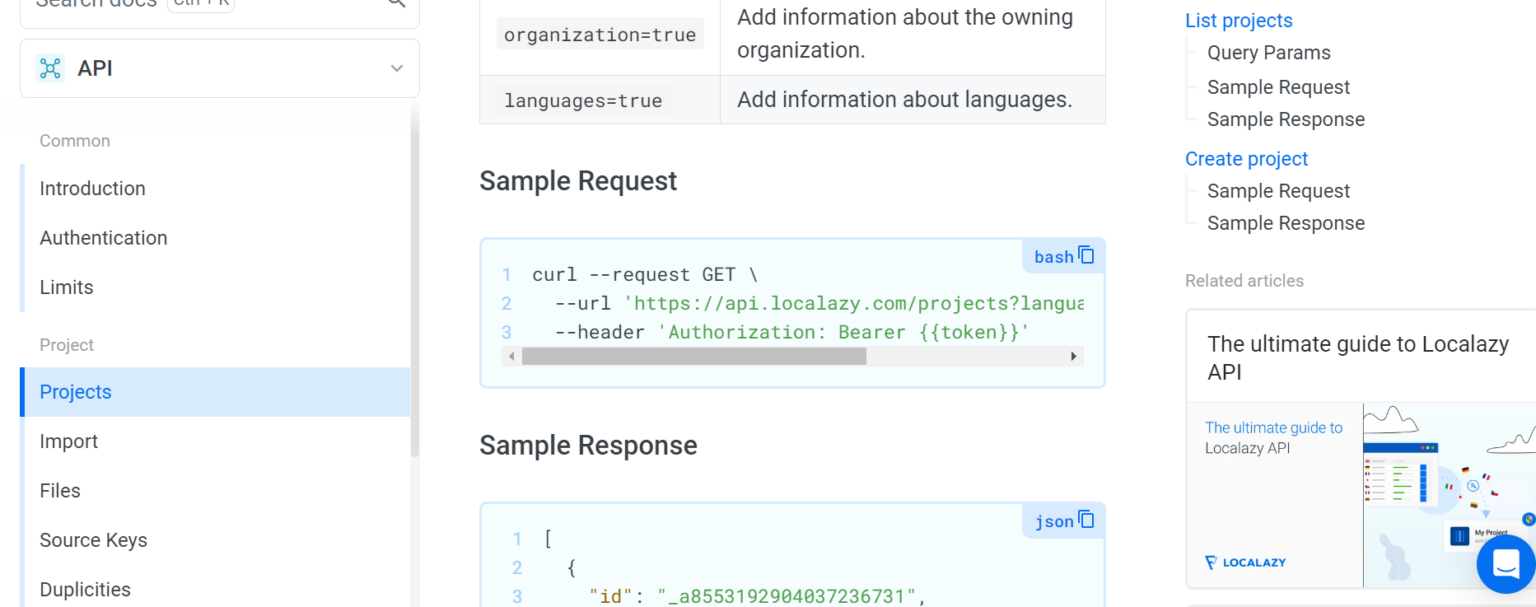Open the Introduction page
1536x607 pixels.
92,188
